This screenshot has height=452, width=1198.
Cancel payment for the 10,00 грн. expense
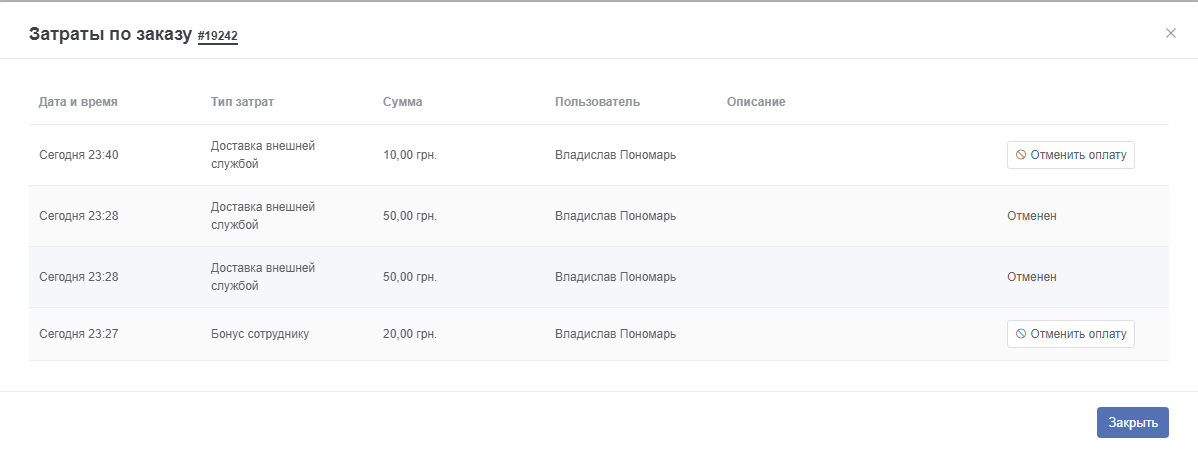1070,155
